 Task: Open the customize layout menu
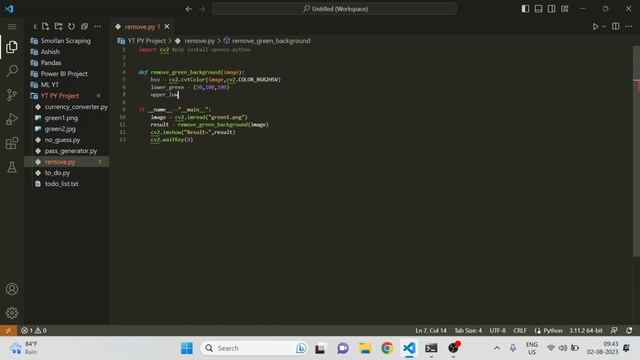[564, 9]
